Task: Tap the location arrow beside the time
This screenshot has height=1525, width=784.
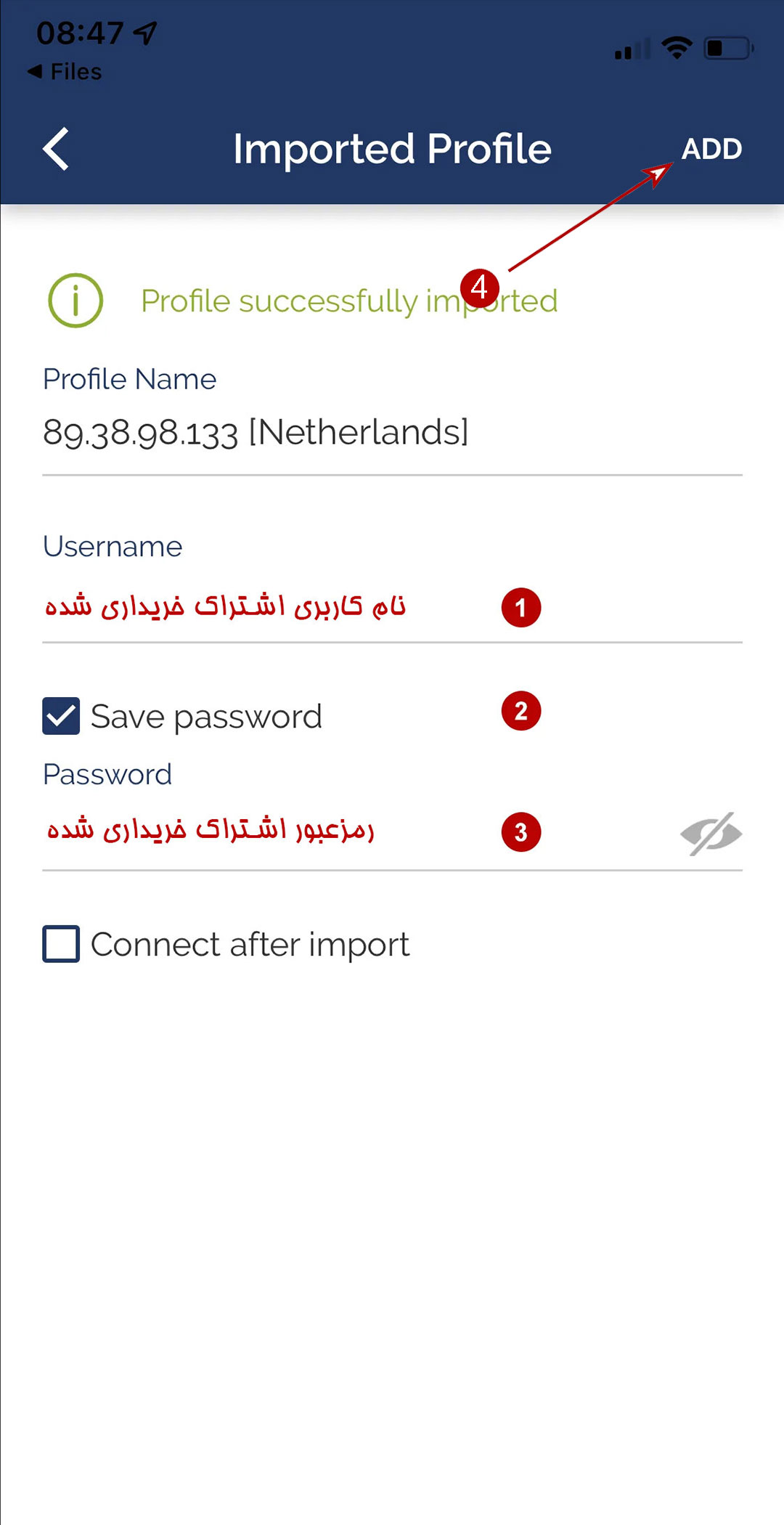Action: click(146, 33)
